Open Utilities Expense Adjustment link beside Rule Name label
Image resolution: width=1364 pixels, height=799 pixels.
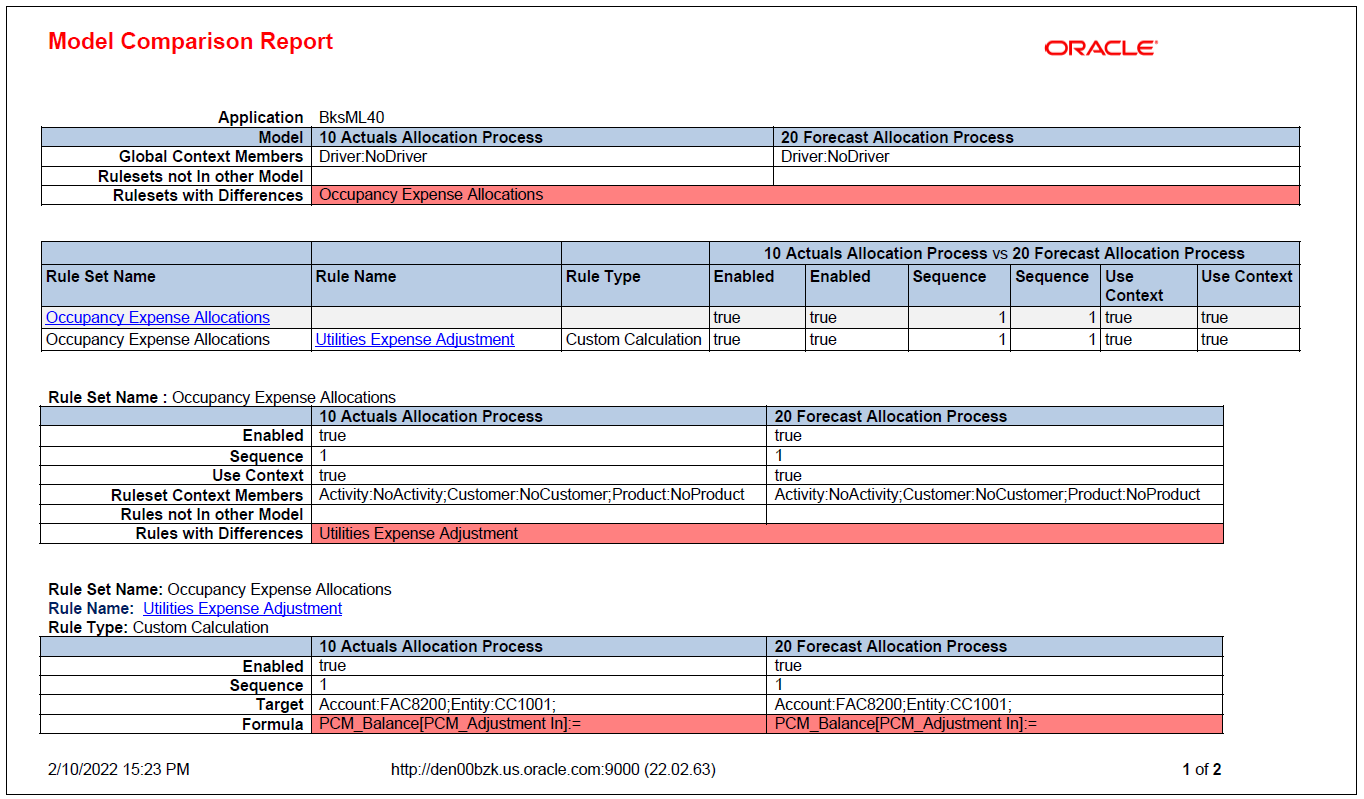coord(242,608)
